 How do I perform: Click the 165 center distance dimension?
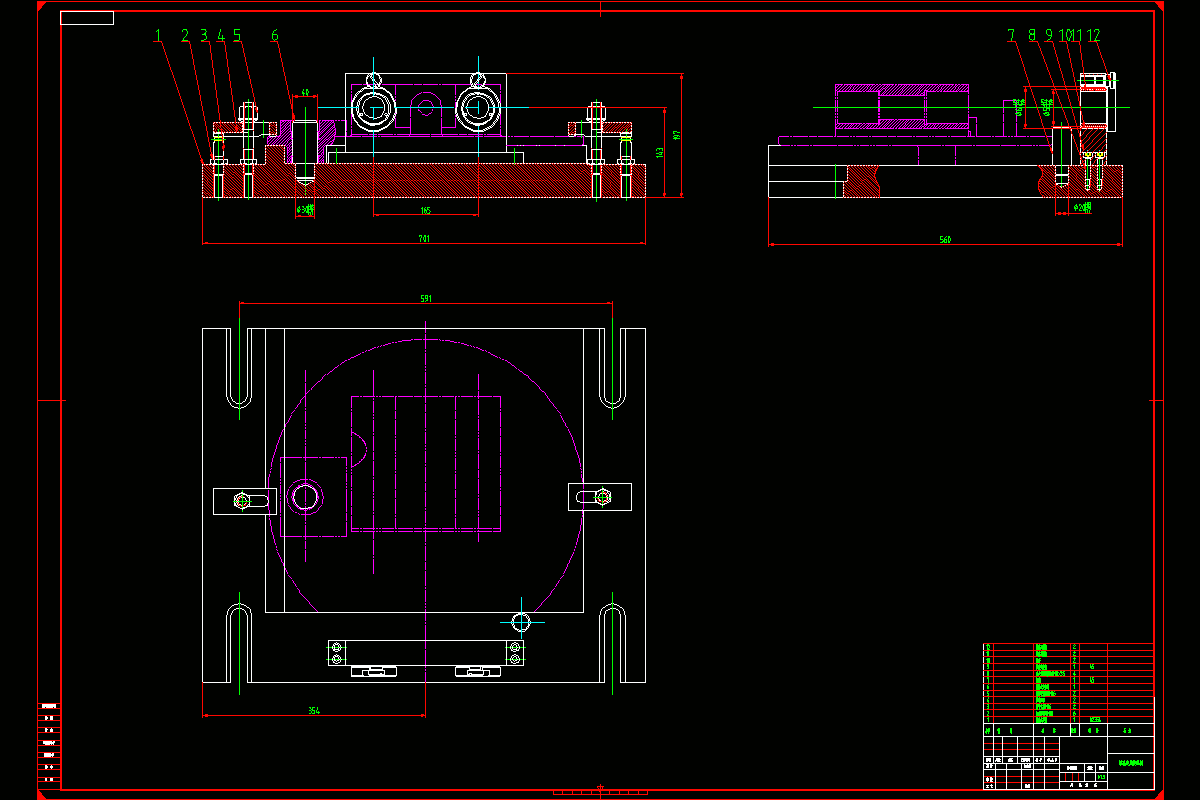pos(425,211)
